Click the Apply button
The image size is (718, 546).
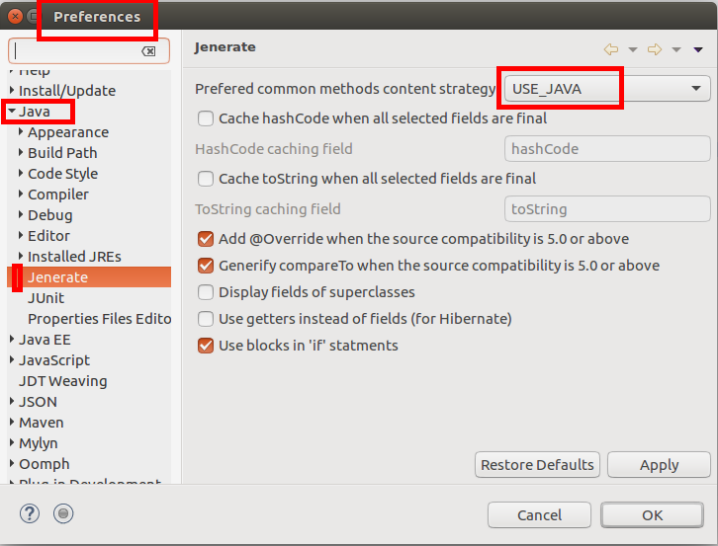659,464
